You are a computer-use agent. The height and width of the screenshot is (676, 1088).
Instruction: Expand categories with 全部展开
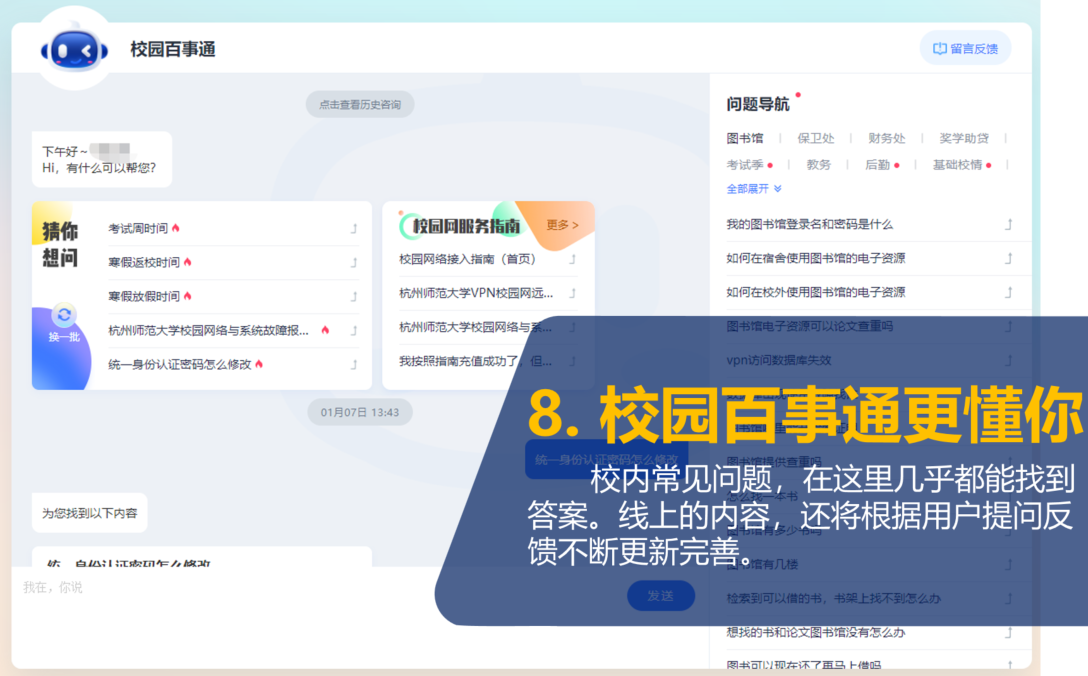point(754,189)
